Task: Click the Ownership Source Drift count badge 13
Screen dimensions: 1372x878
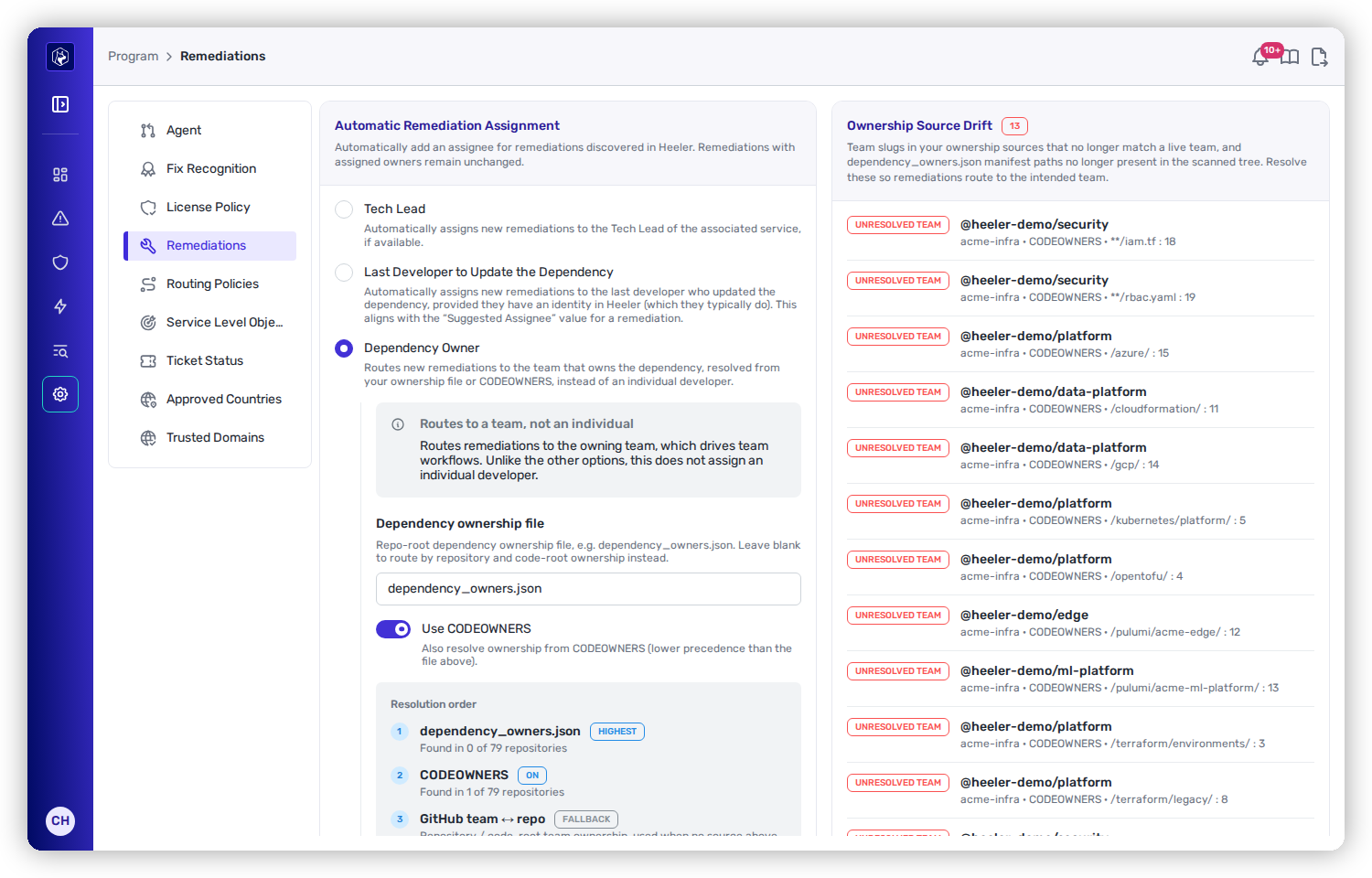Action: 1014,126
